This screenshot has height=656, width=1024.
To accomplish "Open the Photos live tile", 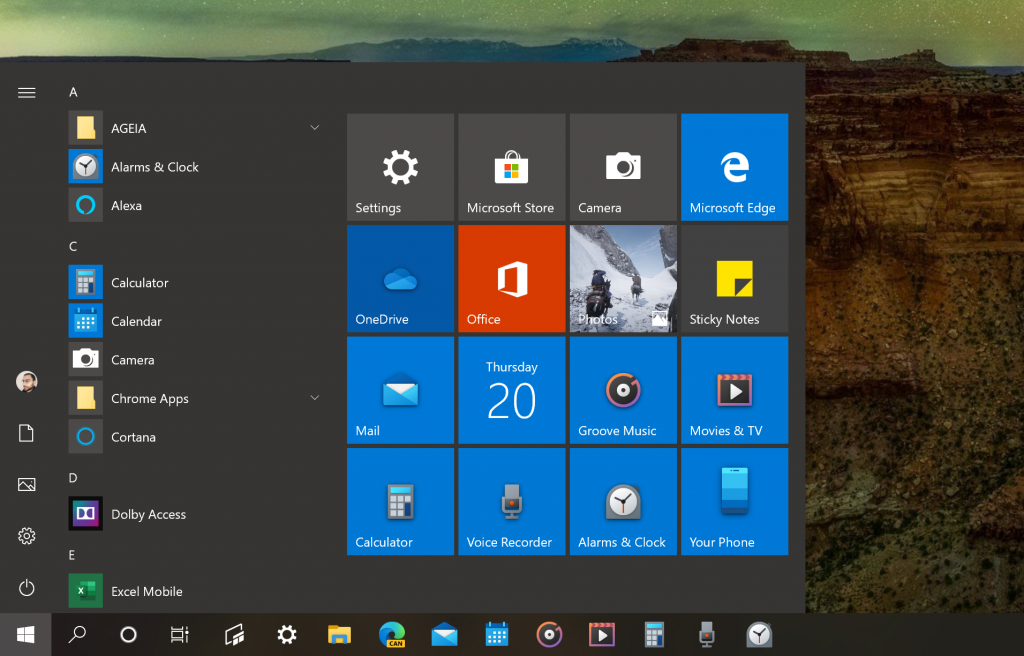I will click(x=623, y=278).
